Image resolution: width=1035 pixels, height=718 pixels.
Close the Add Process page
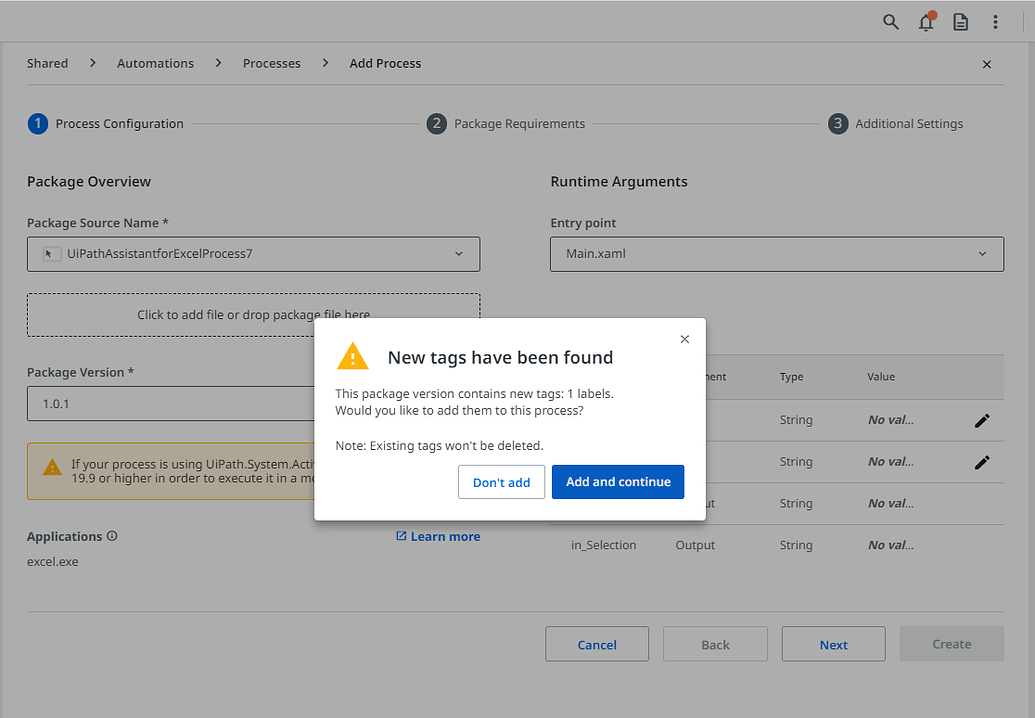(x=987, y=64)
